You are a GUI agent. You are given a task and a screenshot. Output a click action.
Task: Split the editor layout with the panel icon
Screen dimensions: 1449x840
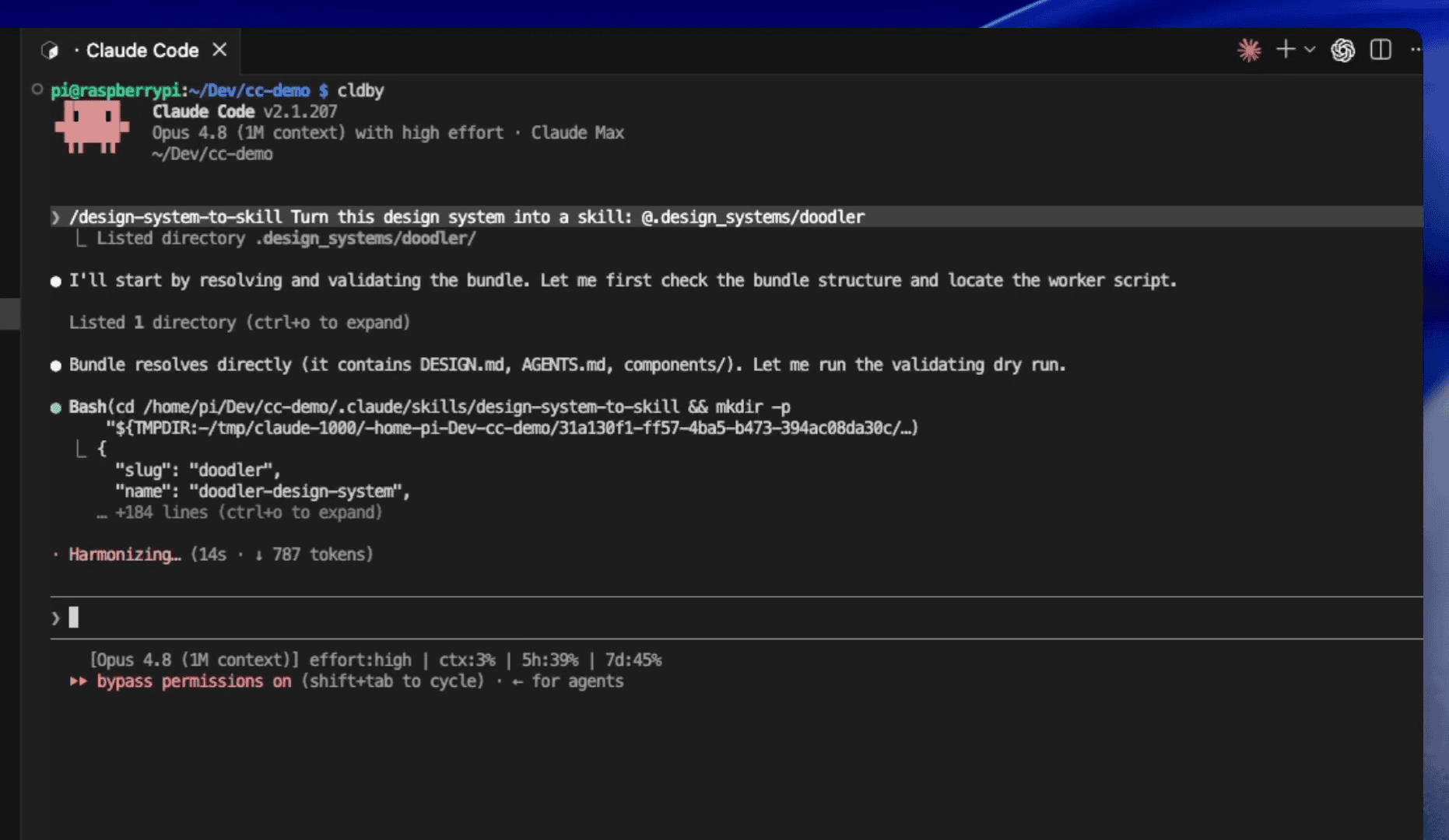pos(1381,50)
